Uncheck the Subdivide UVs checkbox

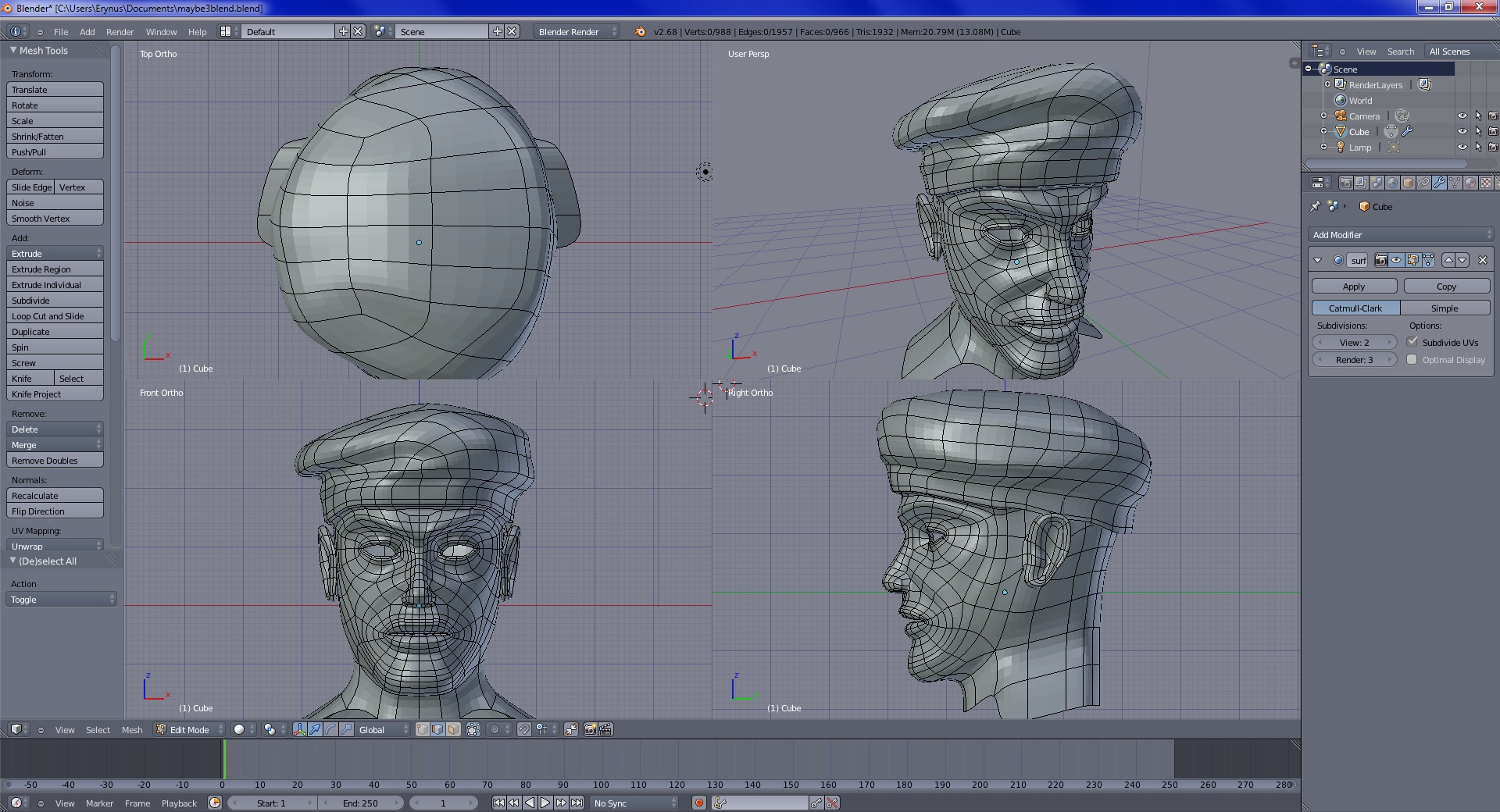click(1412, 342)
